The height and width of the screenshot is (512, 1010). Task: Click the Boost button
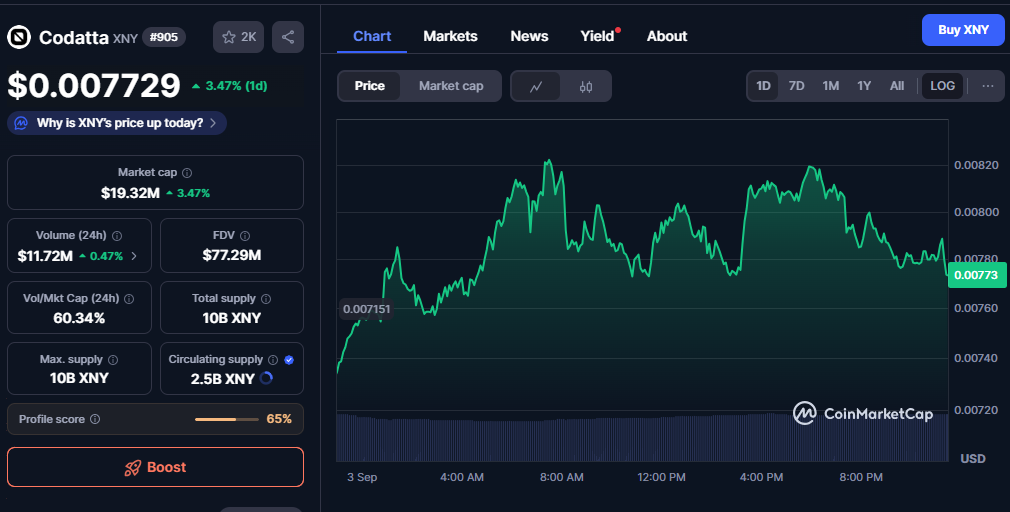[x=155, y=467]
